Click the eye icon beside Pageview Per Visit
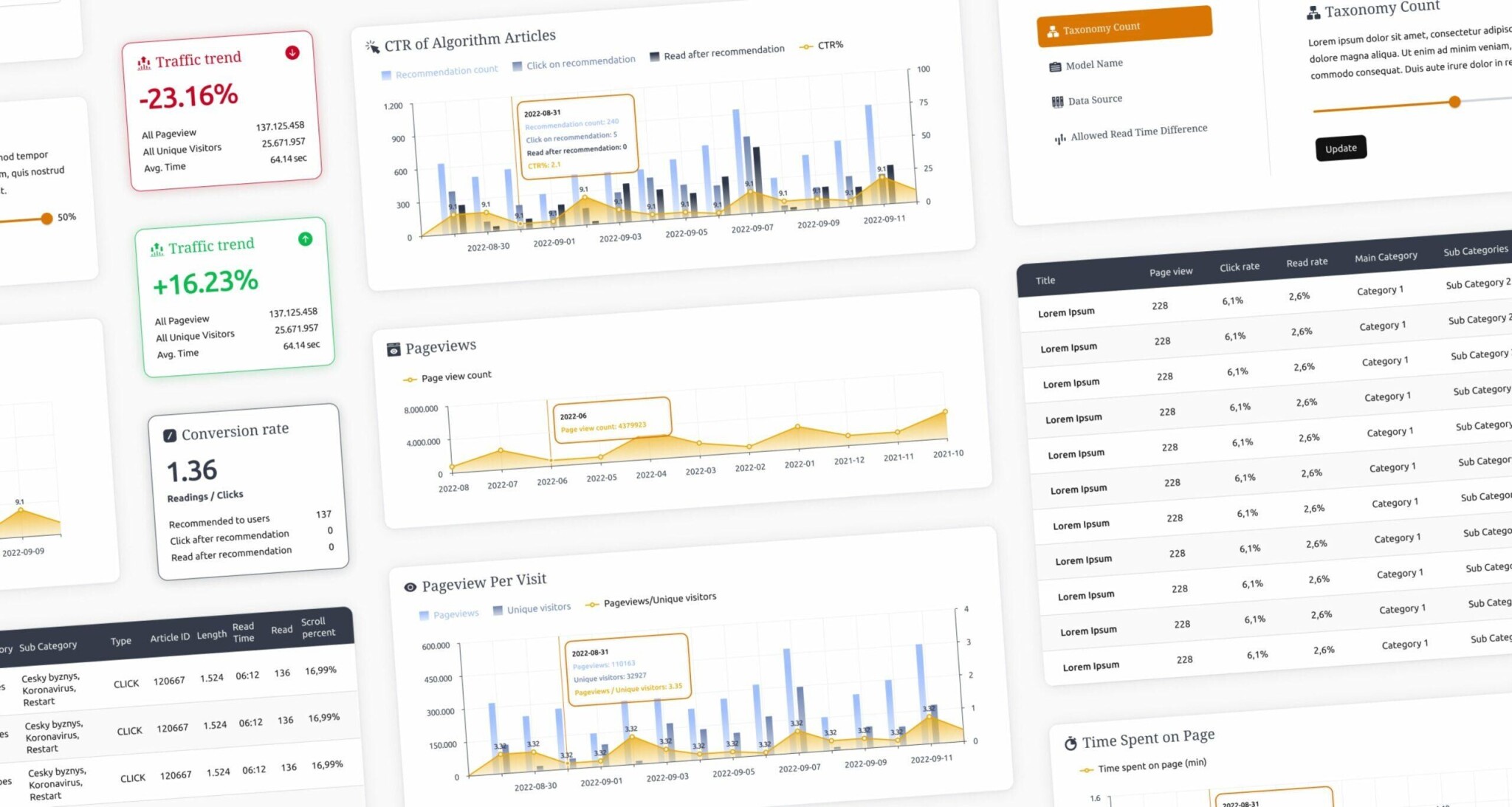Viewport: 1512px width, 807px height. click(x=410, y=588)
